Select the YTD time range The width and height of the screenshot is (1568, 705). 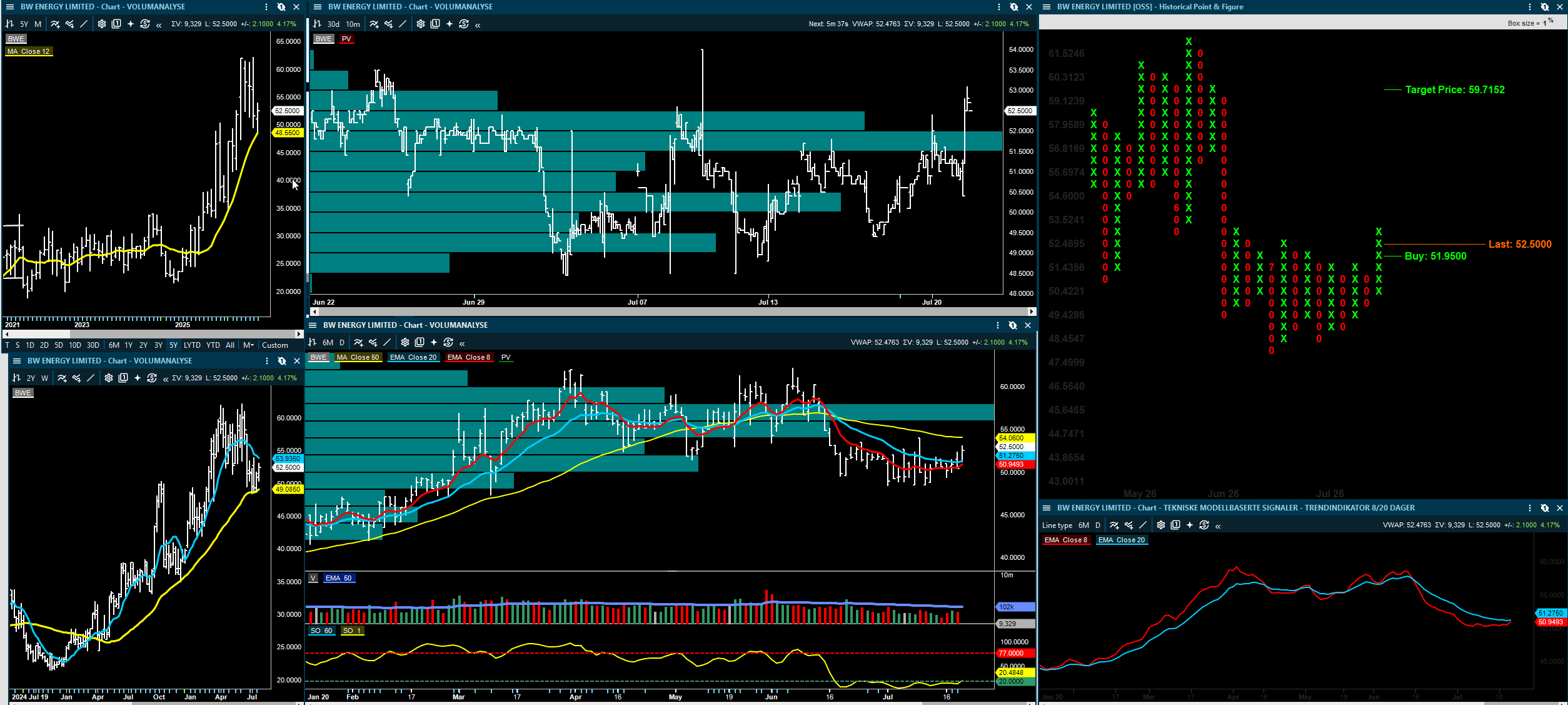213,345
